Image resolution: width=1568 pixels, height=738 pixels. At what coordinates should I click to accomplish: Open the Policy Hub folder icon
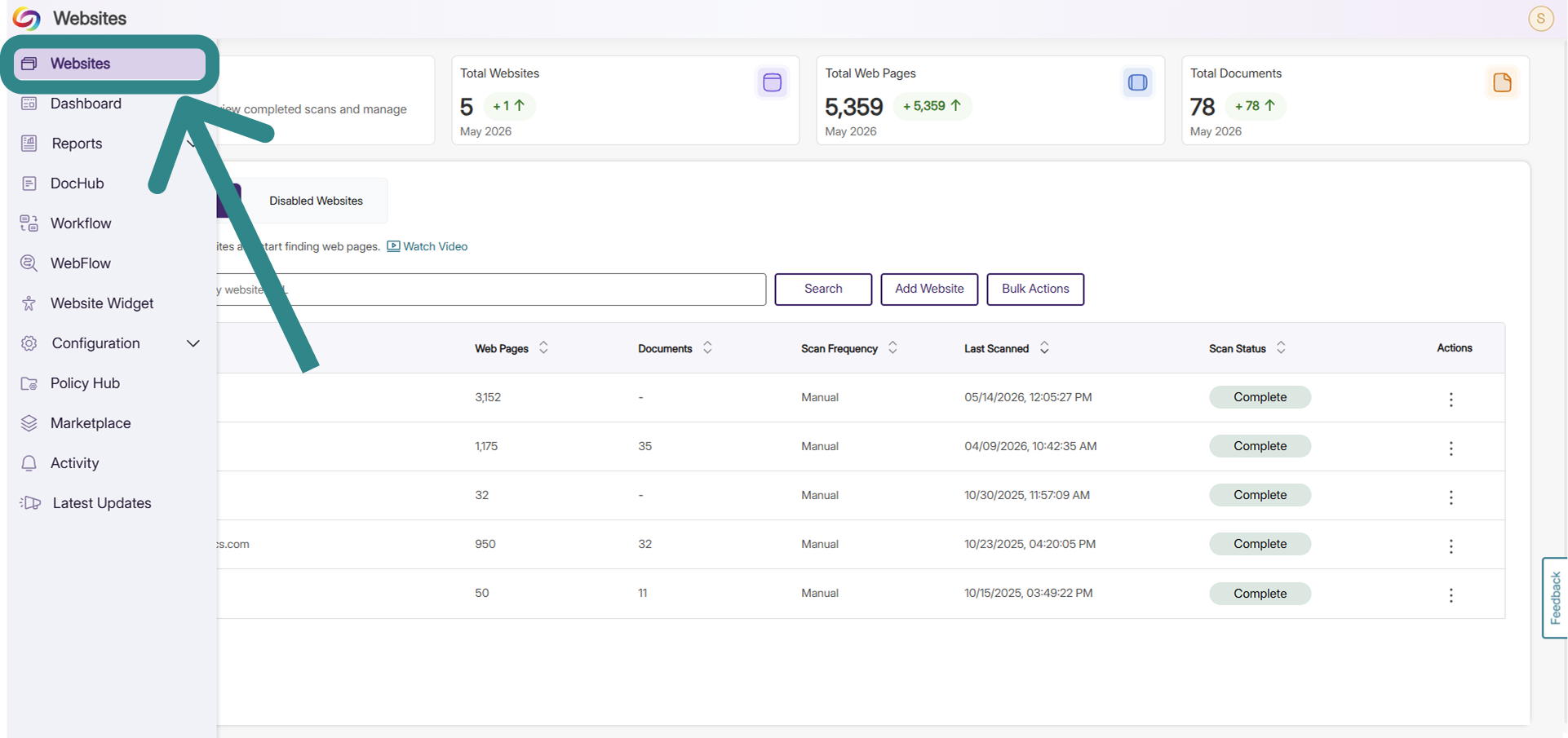coord(29,383)
